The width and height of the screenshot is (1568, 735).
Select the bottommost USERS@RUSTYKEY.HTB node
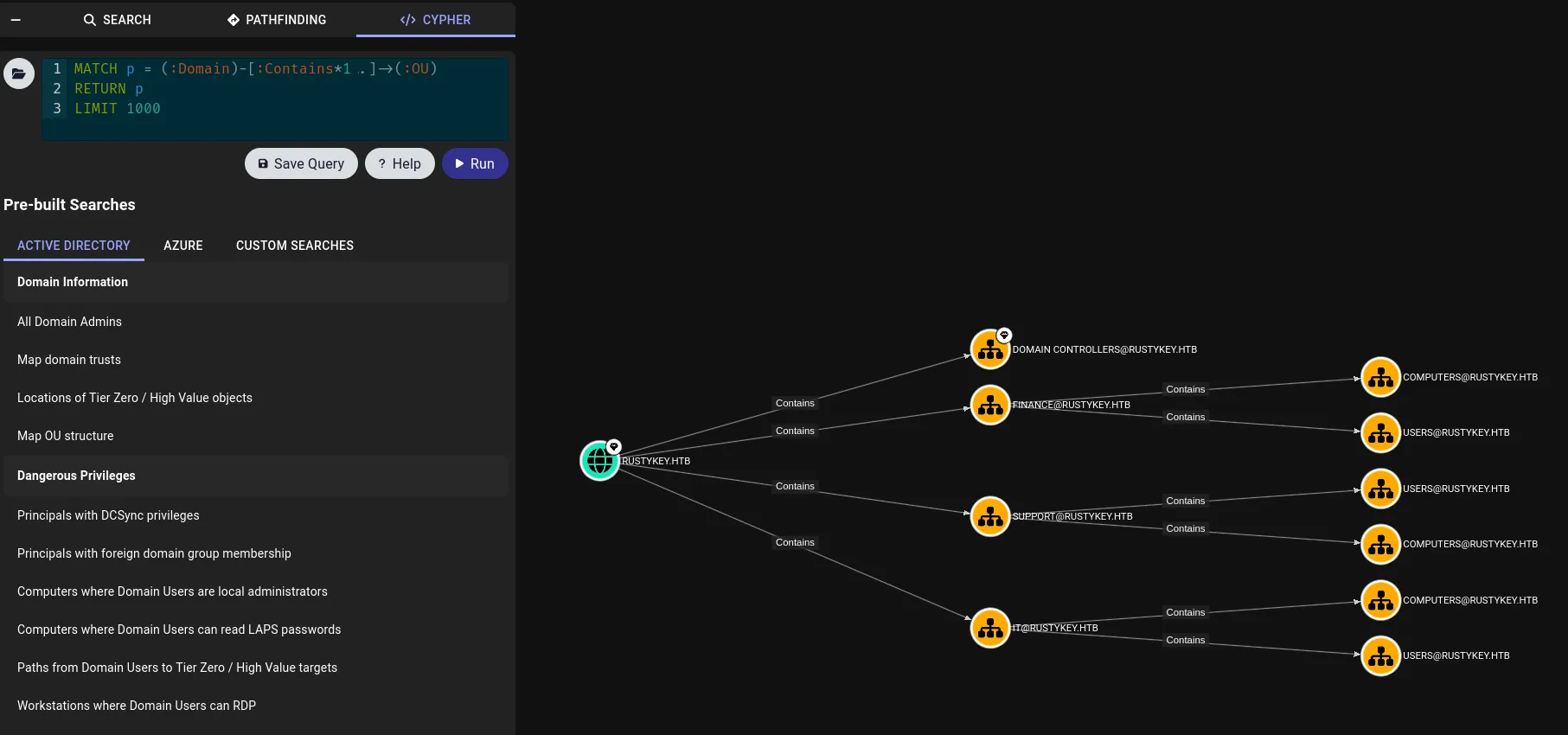coord(1380,655)
